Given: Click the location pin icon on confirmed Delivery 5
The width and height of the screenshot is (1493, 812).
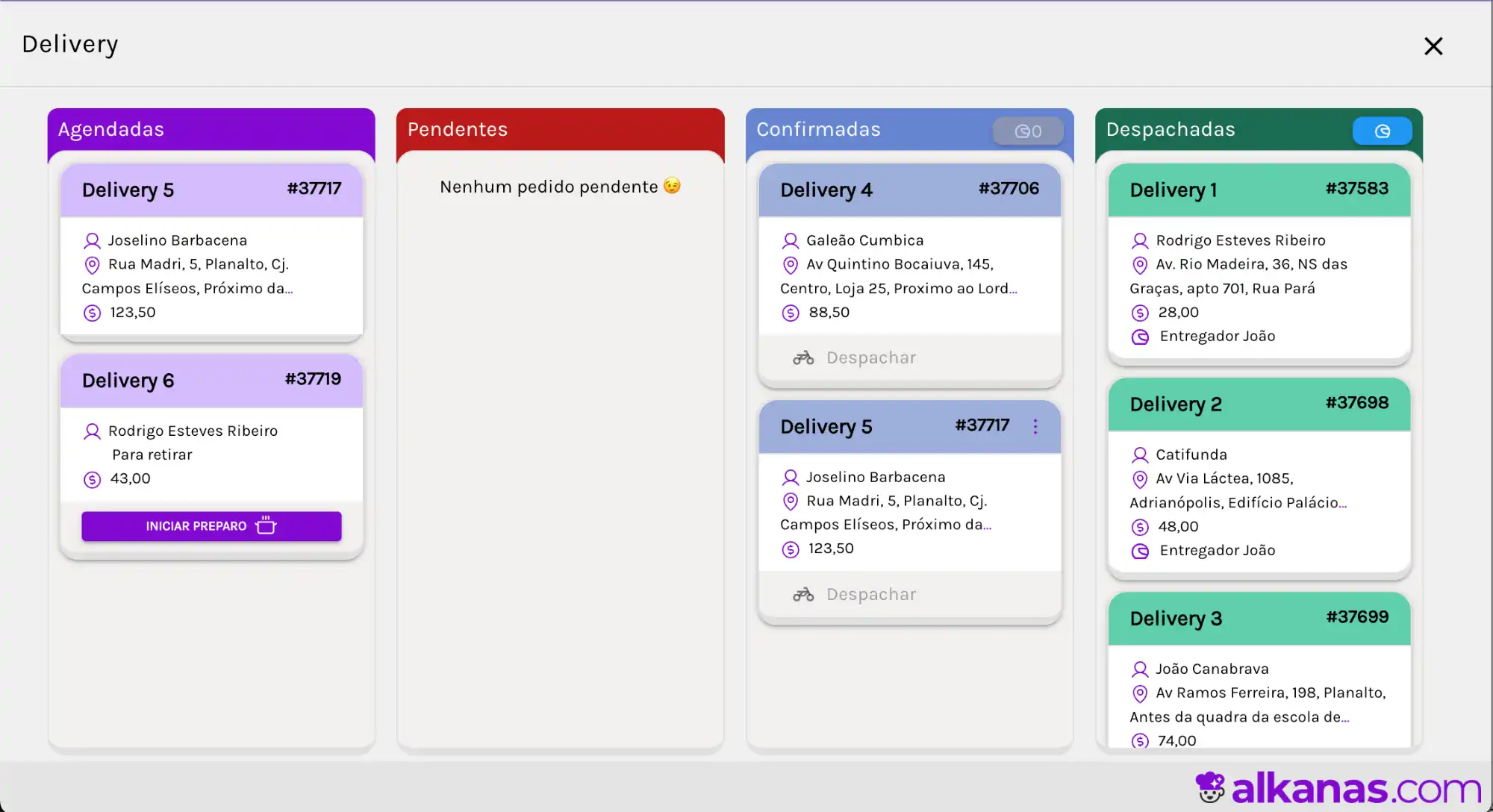Looking at the screenshot, I should point(790,502).
